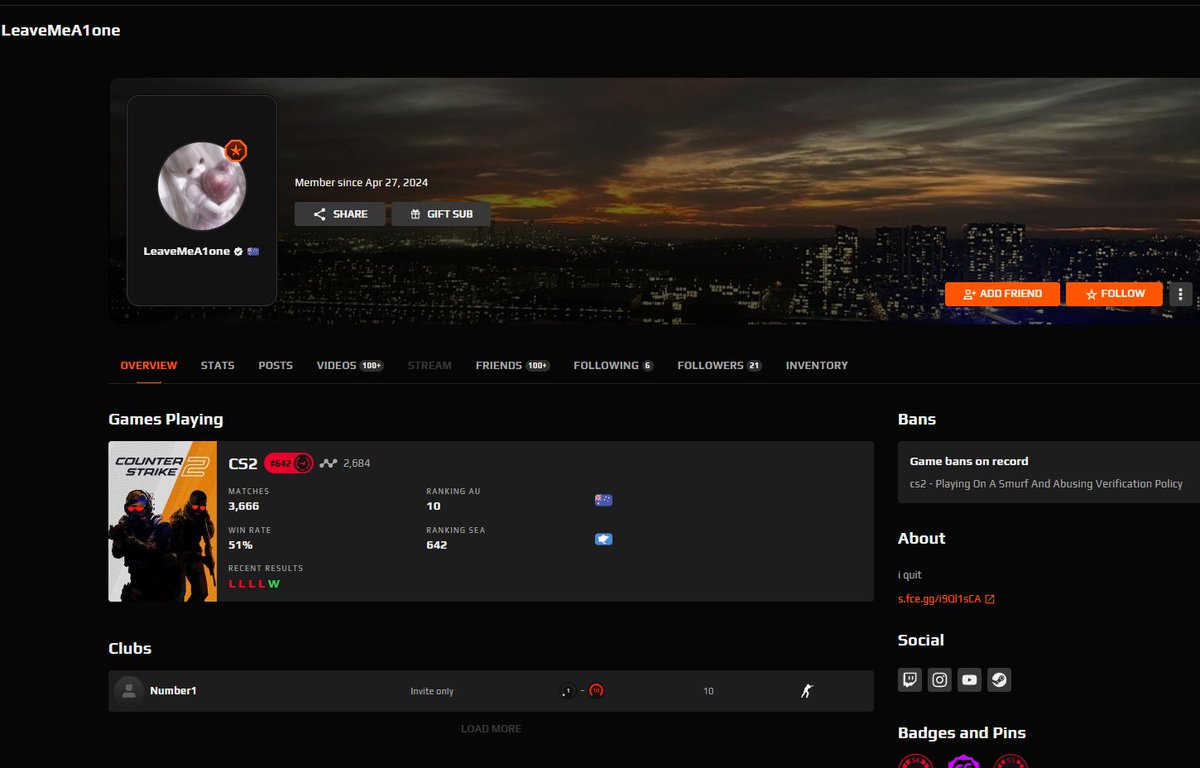This screenshot has width=1200, height=768.
Task: Click the win rate value 51%
Action: click(240, 545)
